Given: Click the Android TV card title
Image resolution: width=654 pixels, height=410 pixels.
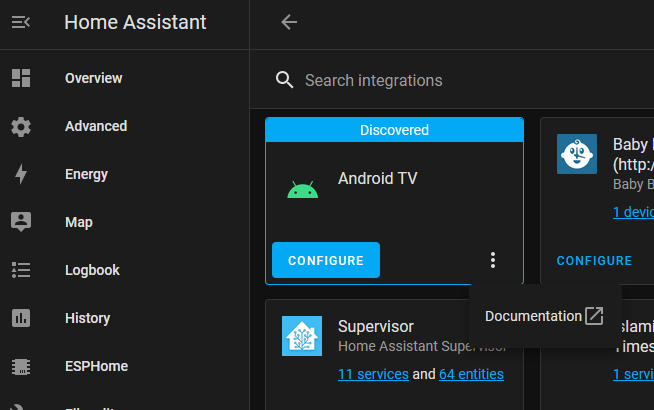Looking at the screenshot, I should click(x=377, y=179).
